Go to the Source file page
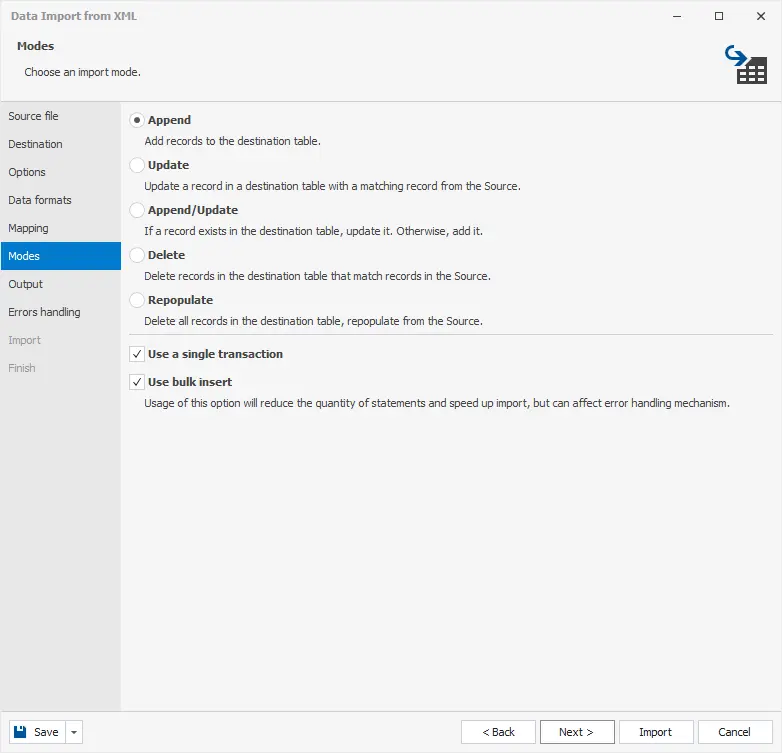 tap(34, 116)
